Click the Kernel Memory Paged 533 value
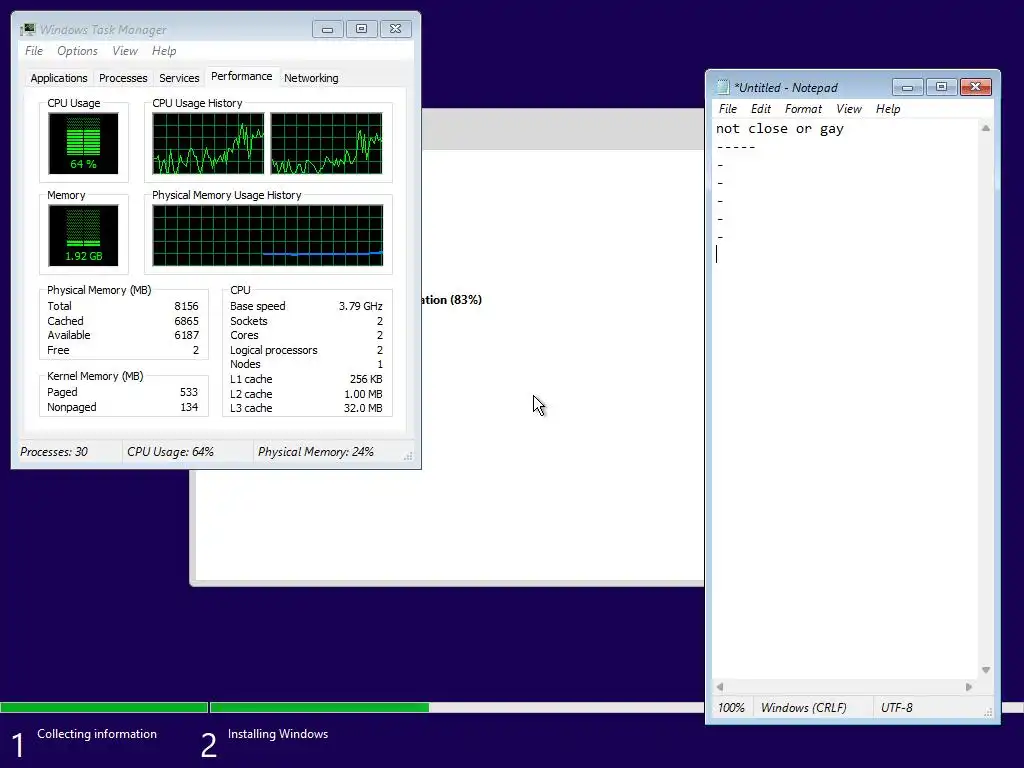 coord(189,392)
